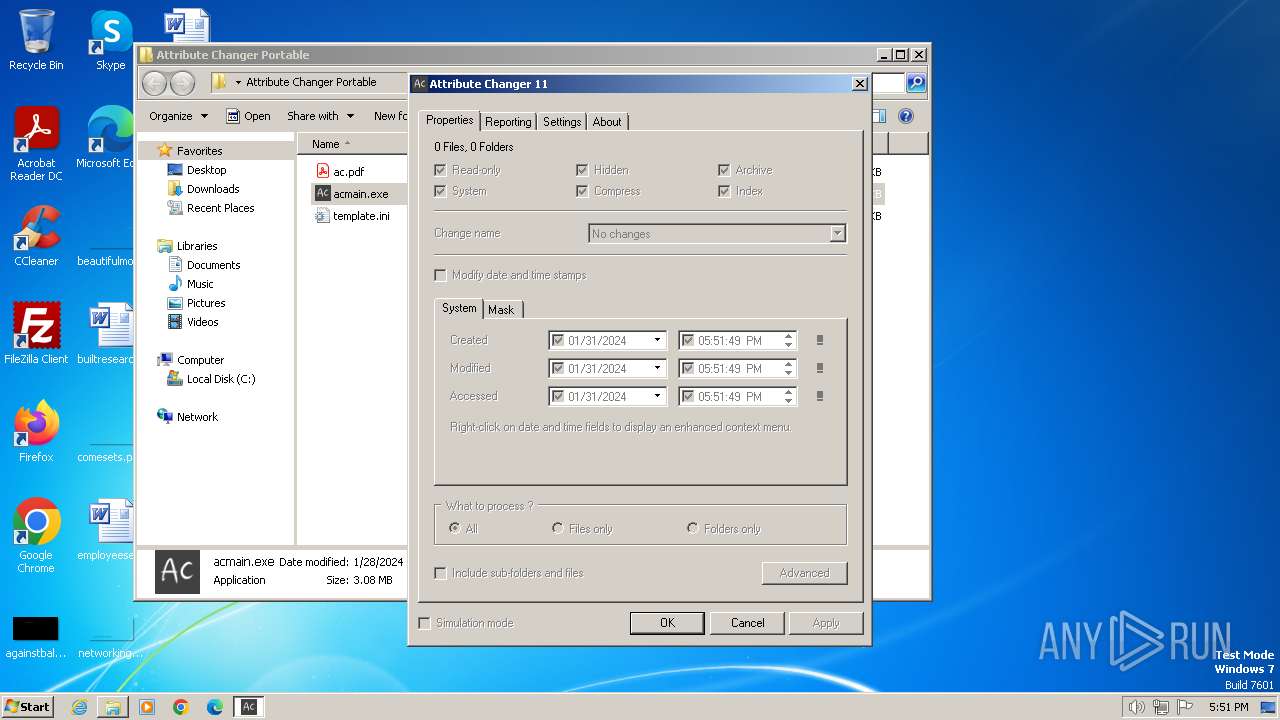Enable Modify date and time stamps

pos(440,275)
